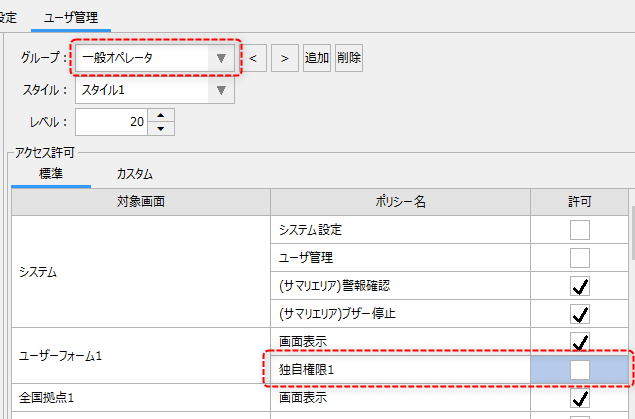
Task: Uncheck (サマリエリア)警報確認 permission
Action: (580, 286)
